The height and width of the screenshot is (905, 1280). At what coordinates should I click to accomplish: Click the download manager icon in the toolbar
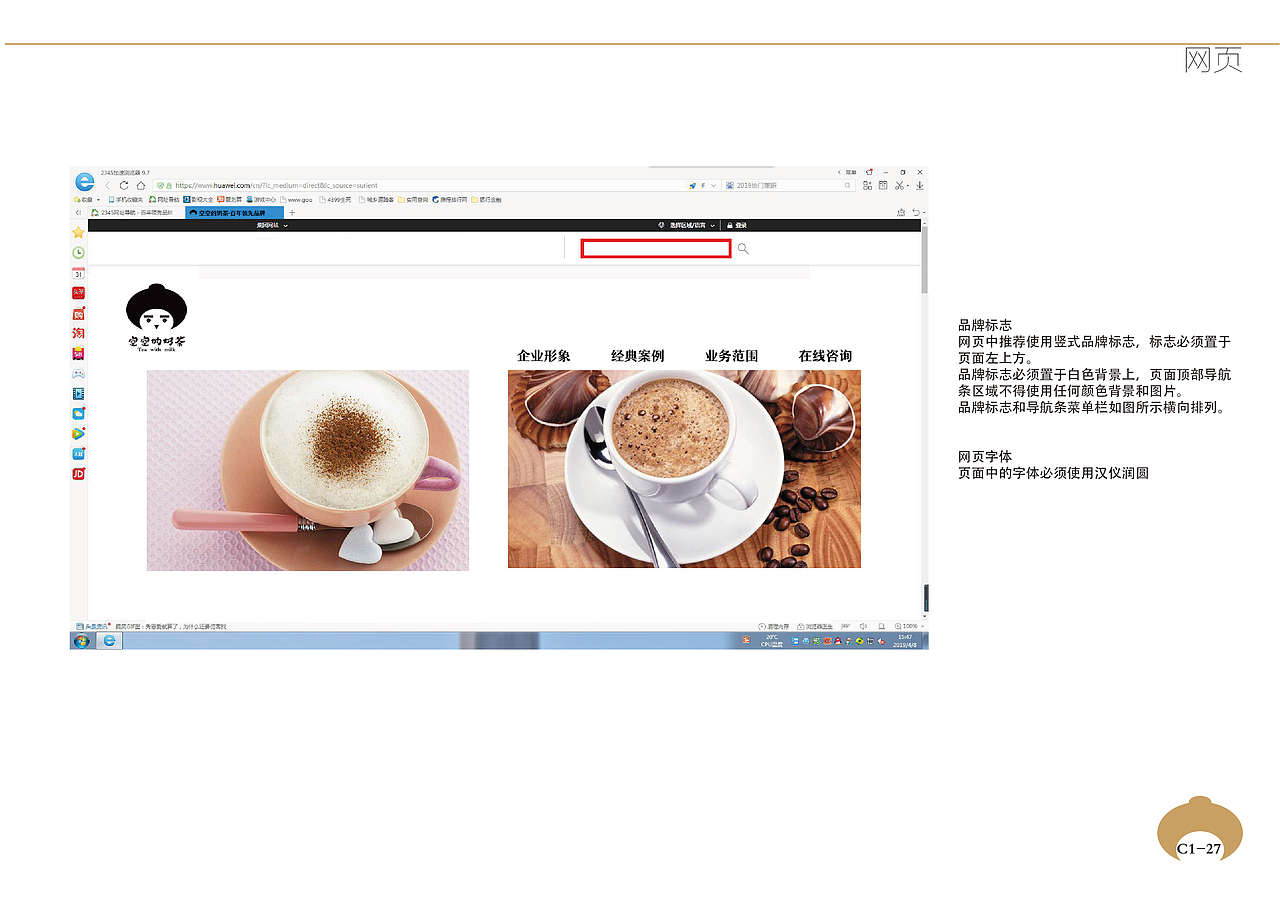point(918,185)
